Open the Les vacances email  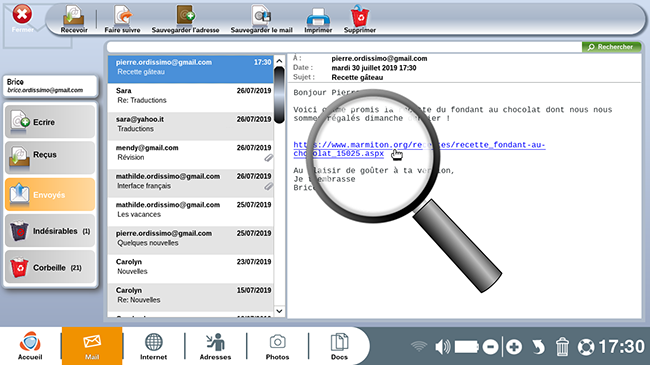tap(191, 212)
